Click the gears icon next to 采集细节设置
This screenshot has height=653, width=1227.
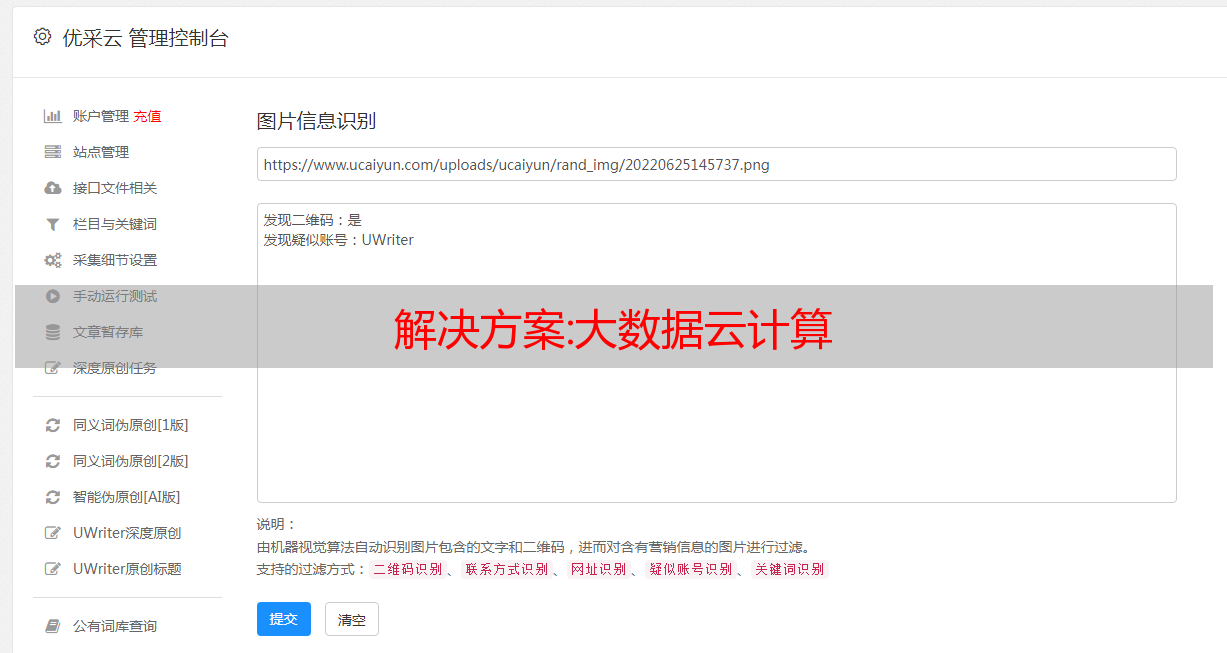click(x=53, y=260)
